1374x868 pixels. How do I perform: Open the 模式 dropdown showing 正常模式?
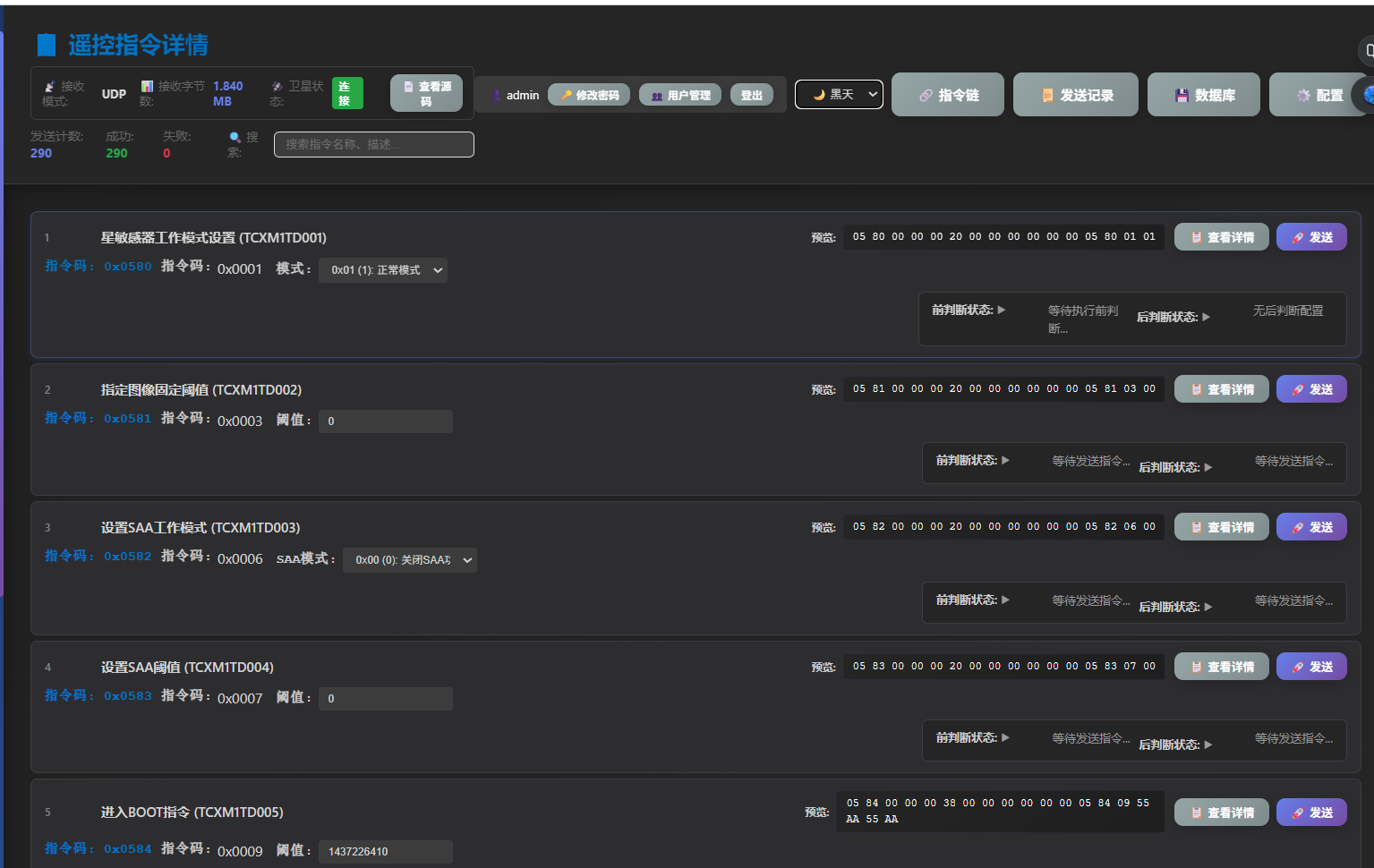coord(383,270)
